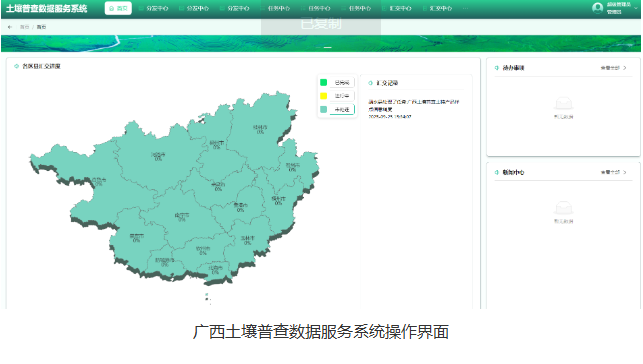Select 河池市 region on the map
643x364 pixels.
pyautogui.click(x=158, y=157)
